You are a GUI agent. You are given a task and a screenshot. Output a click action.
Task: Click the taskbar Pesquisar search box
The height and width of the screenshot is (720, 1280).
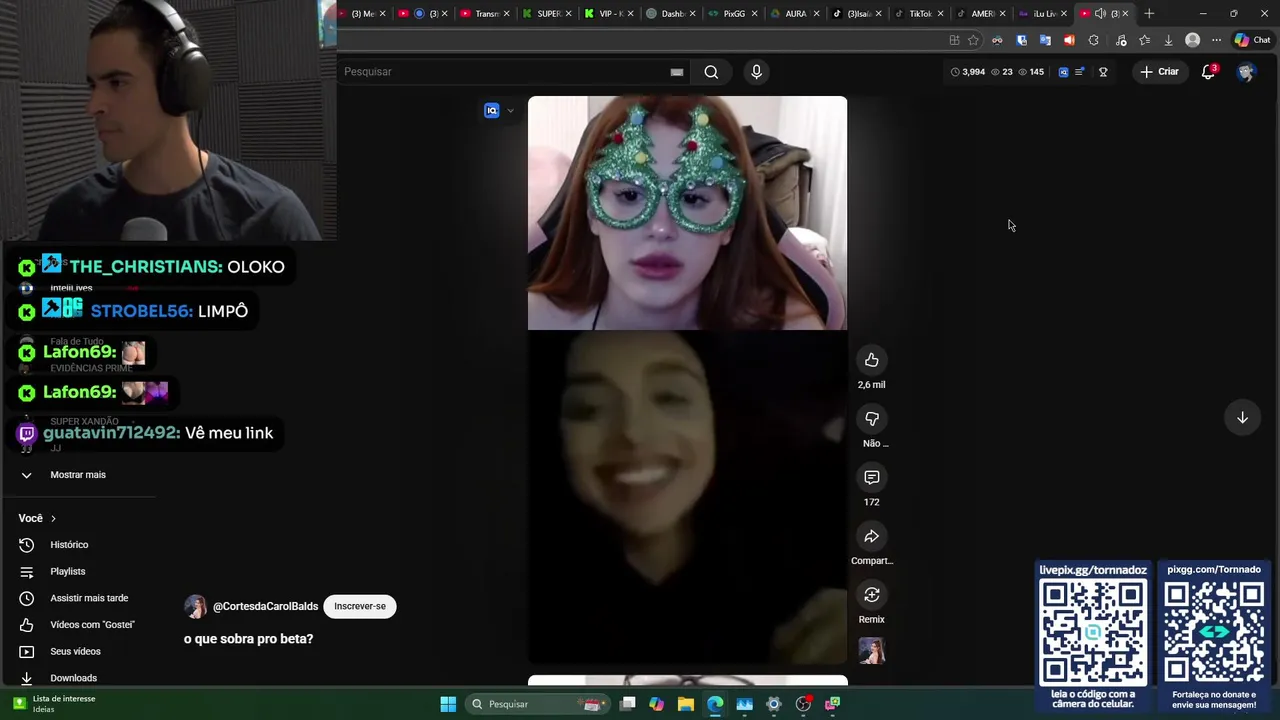pos(539,704)
